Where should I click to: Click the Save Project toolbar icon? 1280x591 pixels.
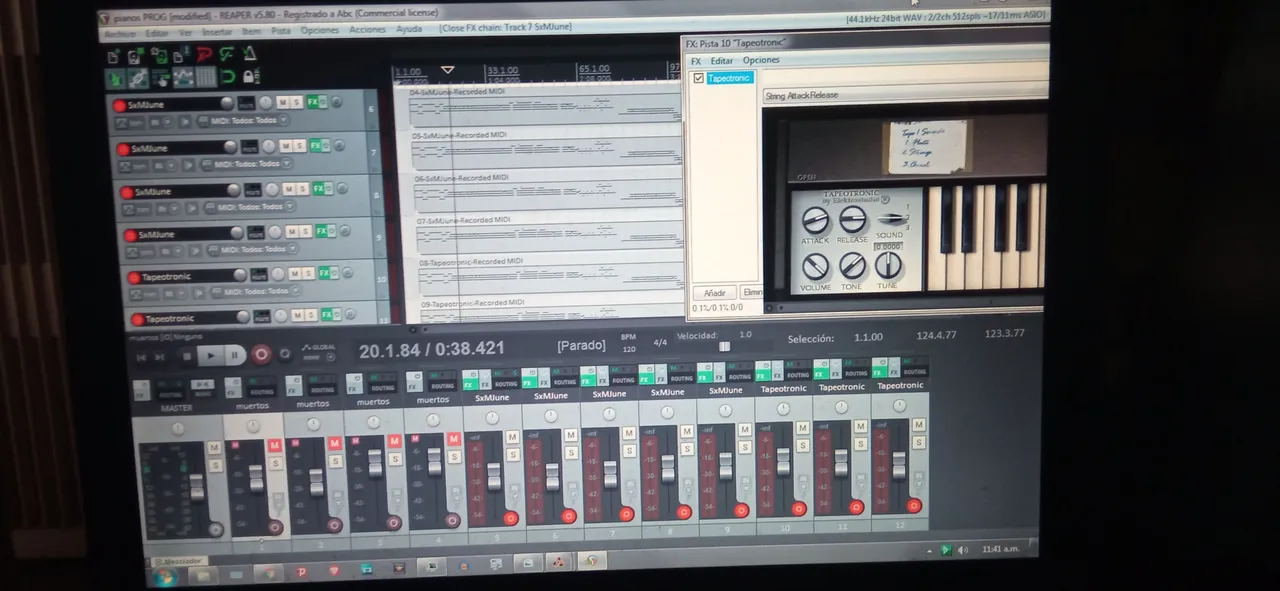[160, 57]
